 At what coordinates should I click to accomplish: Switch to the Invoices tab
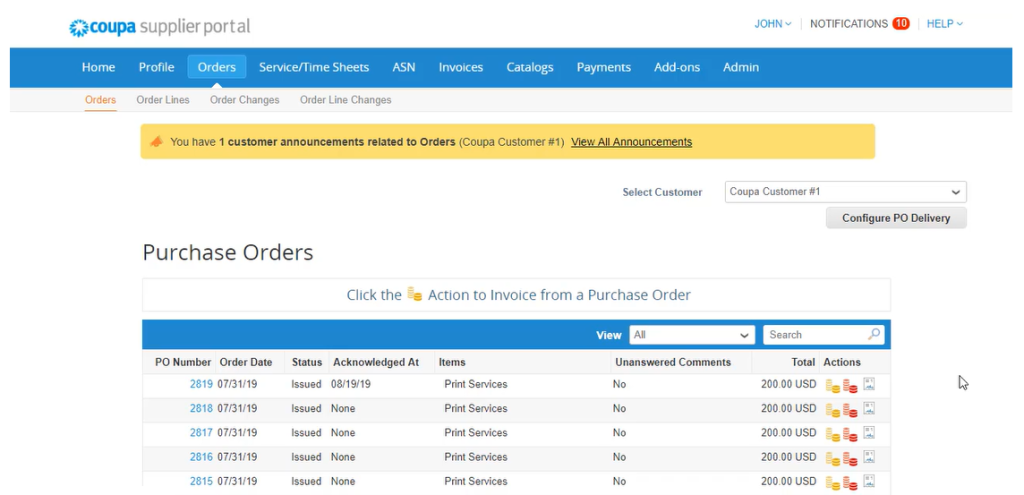pos(461,67)
